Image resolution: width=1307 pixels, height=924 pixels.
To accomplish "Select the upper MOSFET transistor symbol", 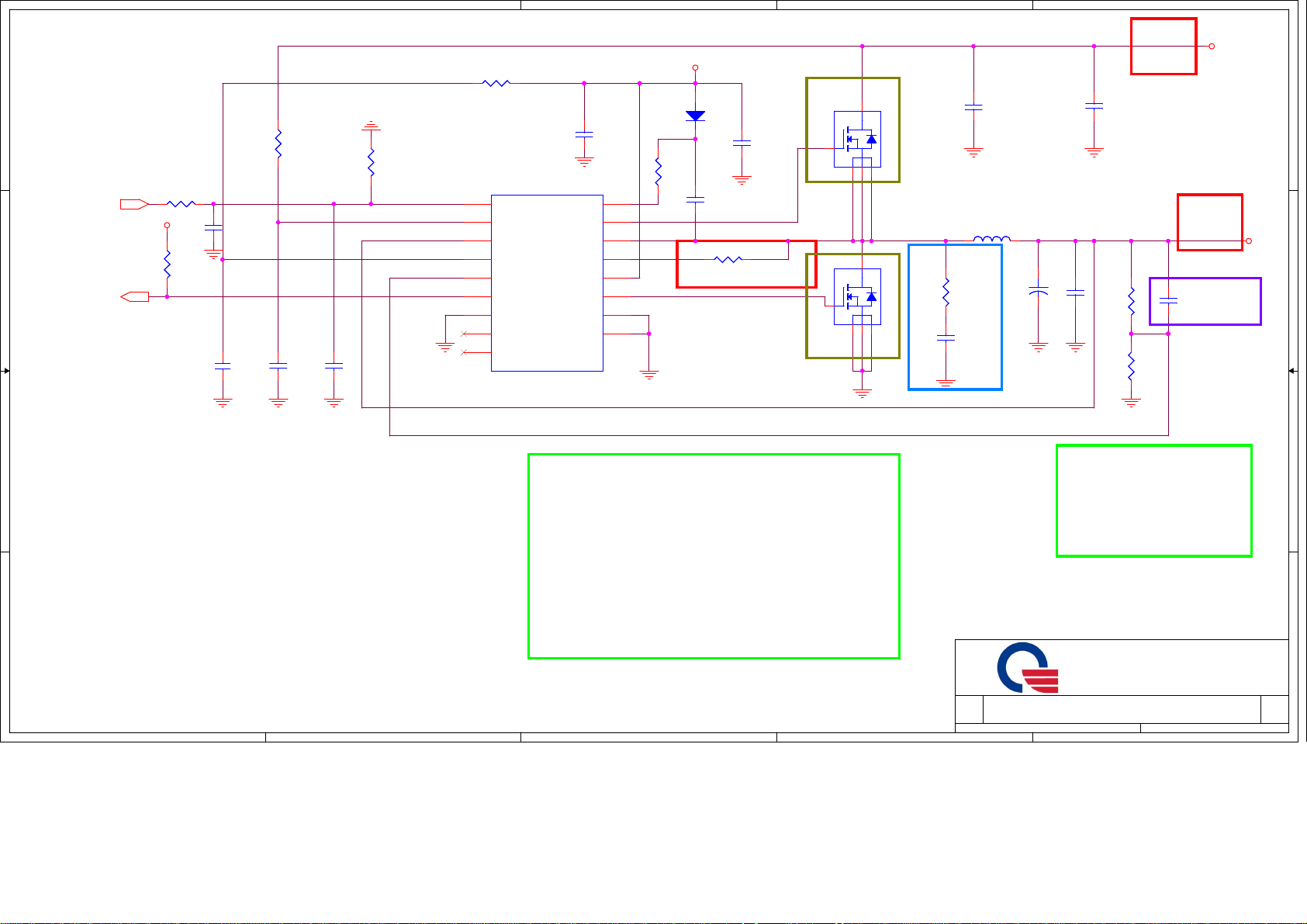I will (x=857, y=139).
